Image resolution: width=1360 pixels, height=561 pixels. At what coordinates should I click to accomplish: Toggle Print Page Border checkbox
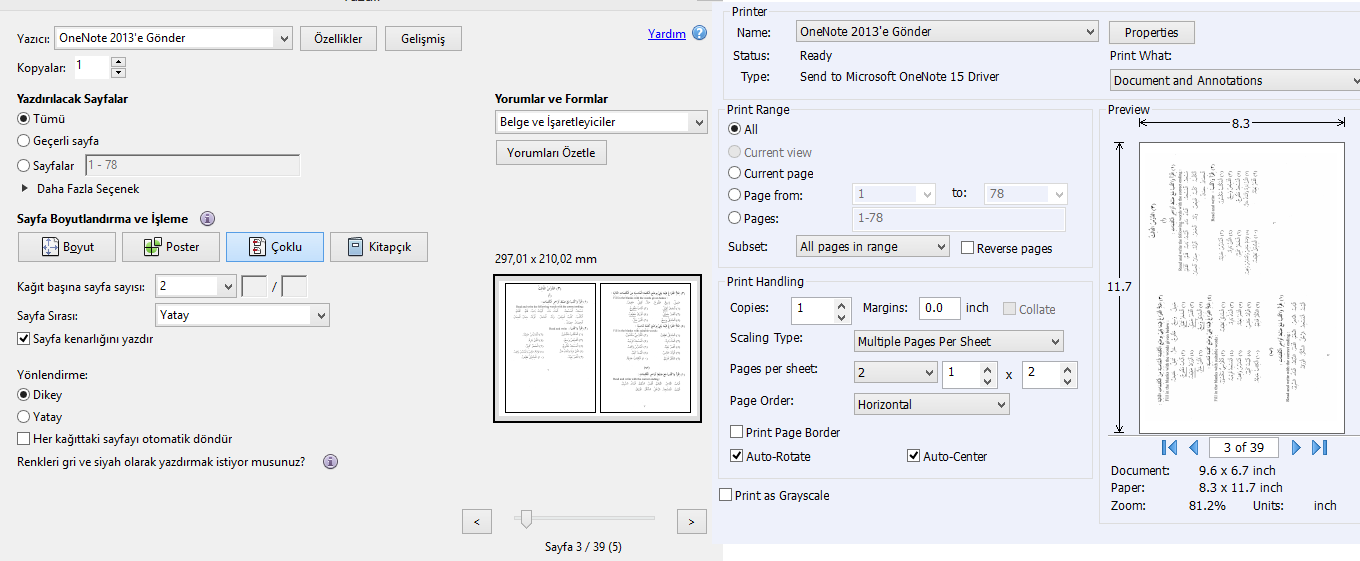tap(737, 433)
